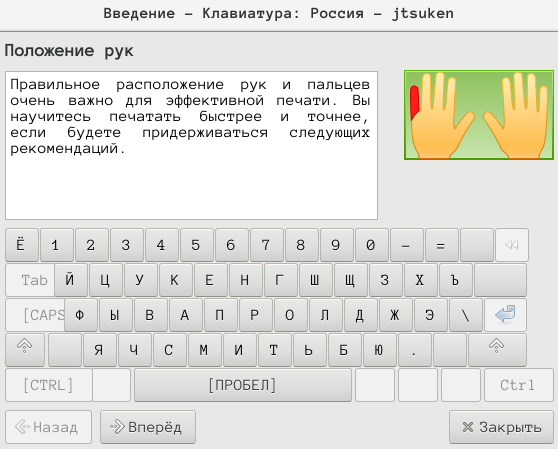Click the number 5 key
The width and height of the screenshot is (558, 449).
pos(196,245)
